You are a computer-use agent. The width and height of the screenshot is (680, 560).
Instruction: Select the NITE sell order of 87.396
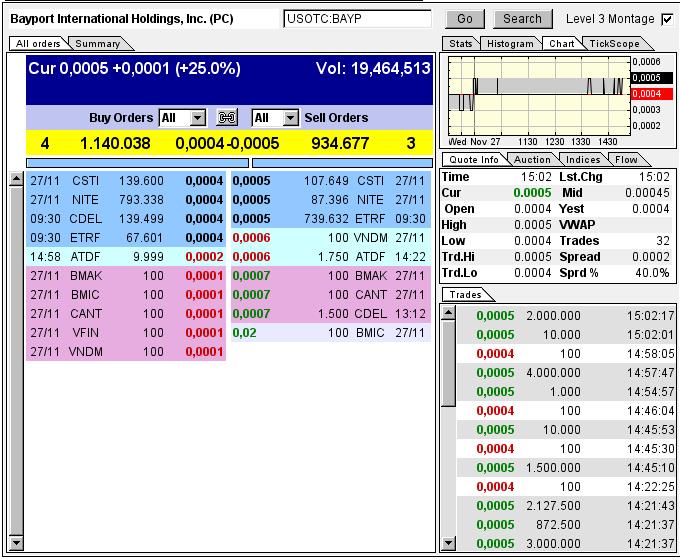tap(331, 200)
